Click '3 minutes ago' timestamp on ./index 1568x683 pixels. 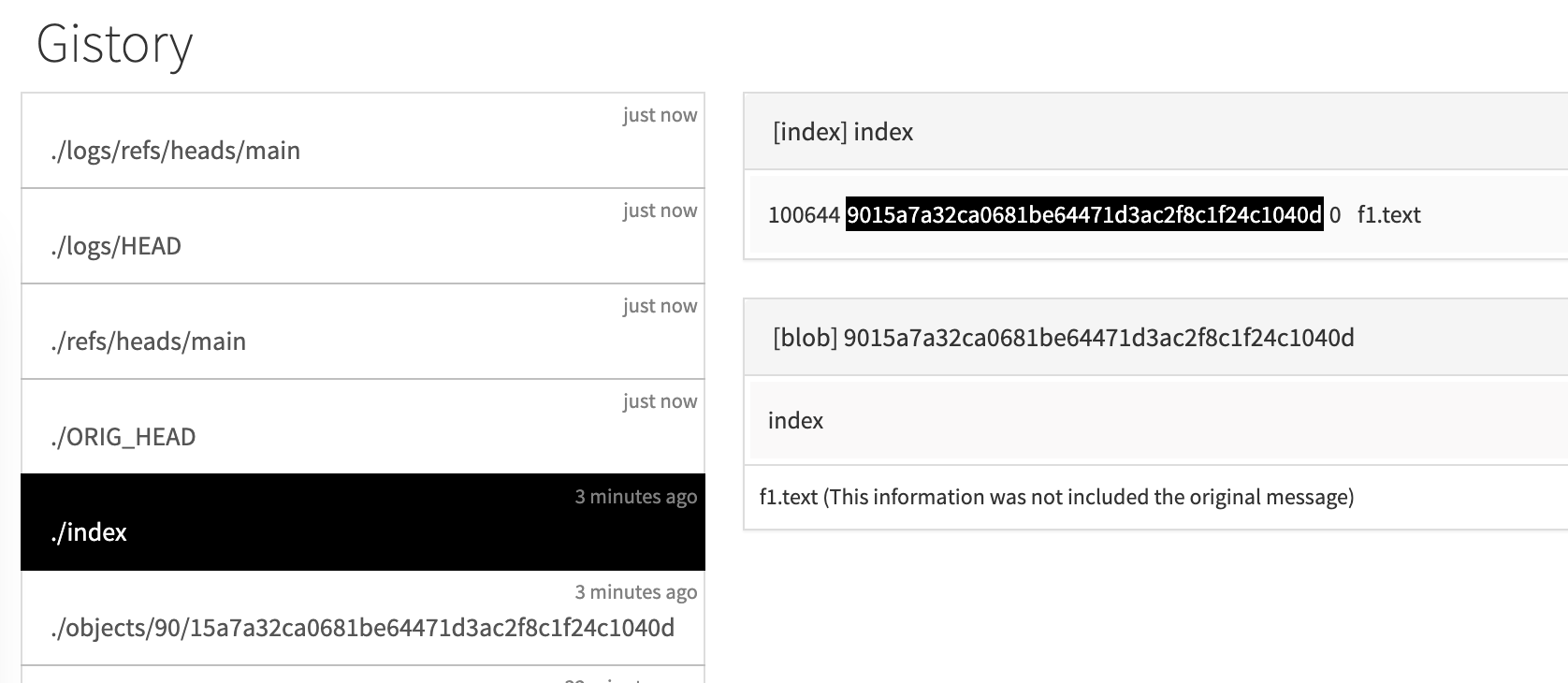click(x=635, y=497)
